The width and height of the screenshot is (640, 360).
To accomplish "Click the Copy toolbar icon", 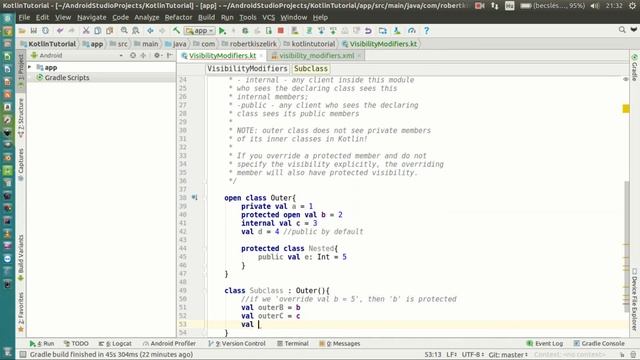I will pyautogui.click(x=98, y=31).
